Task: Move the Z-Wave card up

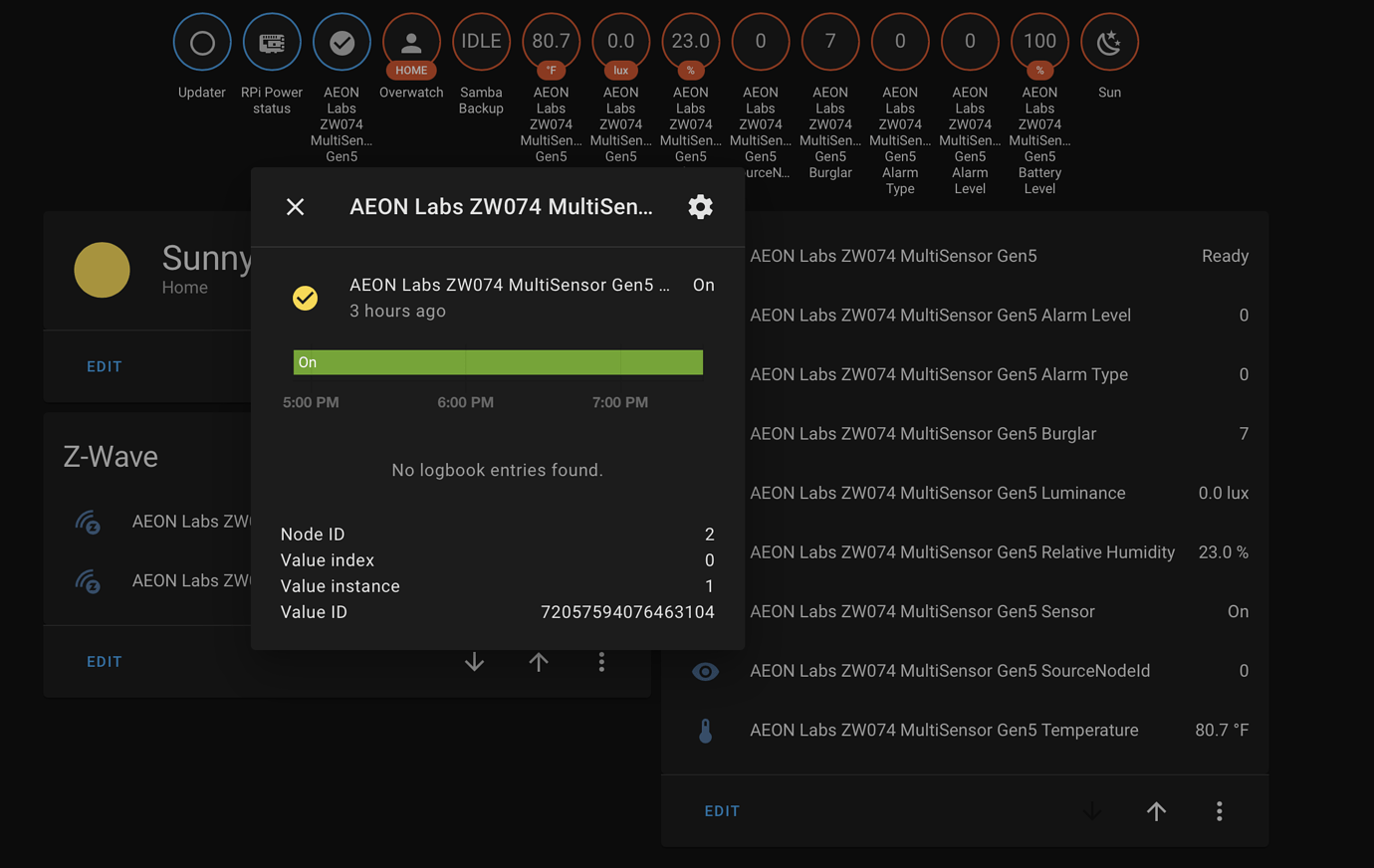Action: coord(539,662)
